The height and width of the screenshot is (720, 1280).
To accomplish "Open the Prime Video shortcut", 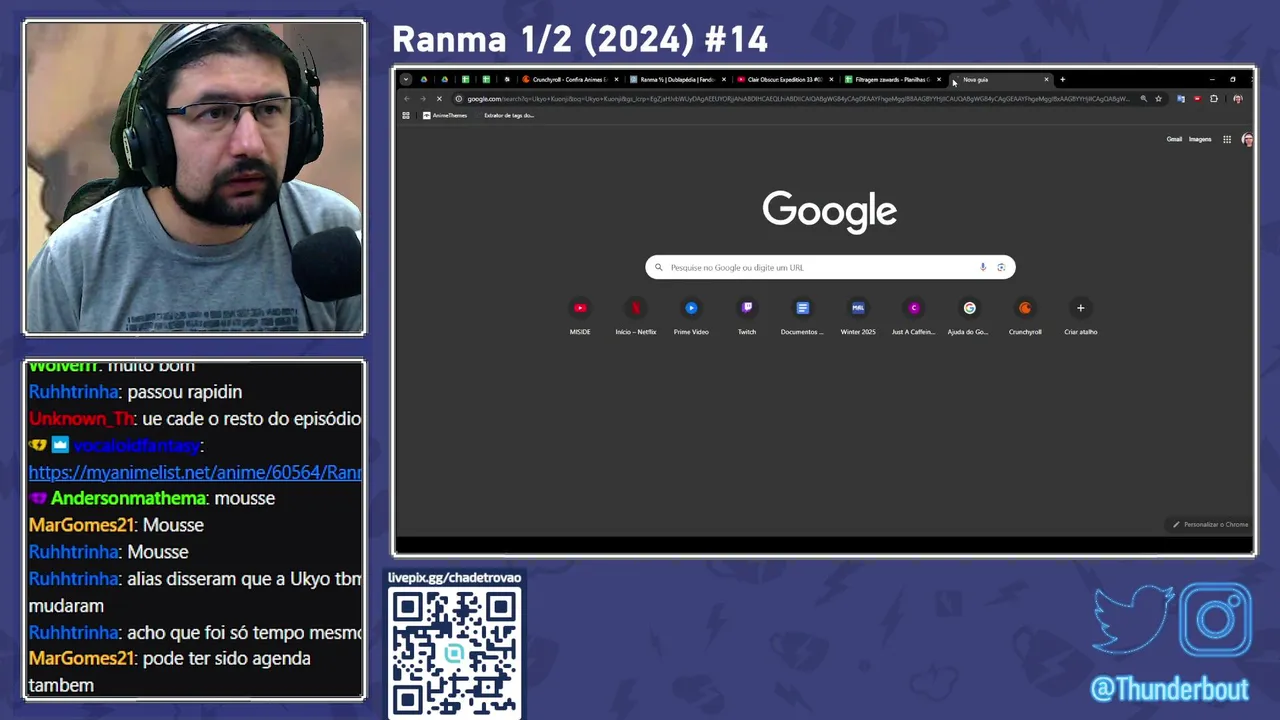I will (x=691, y=317).
